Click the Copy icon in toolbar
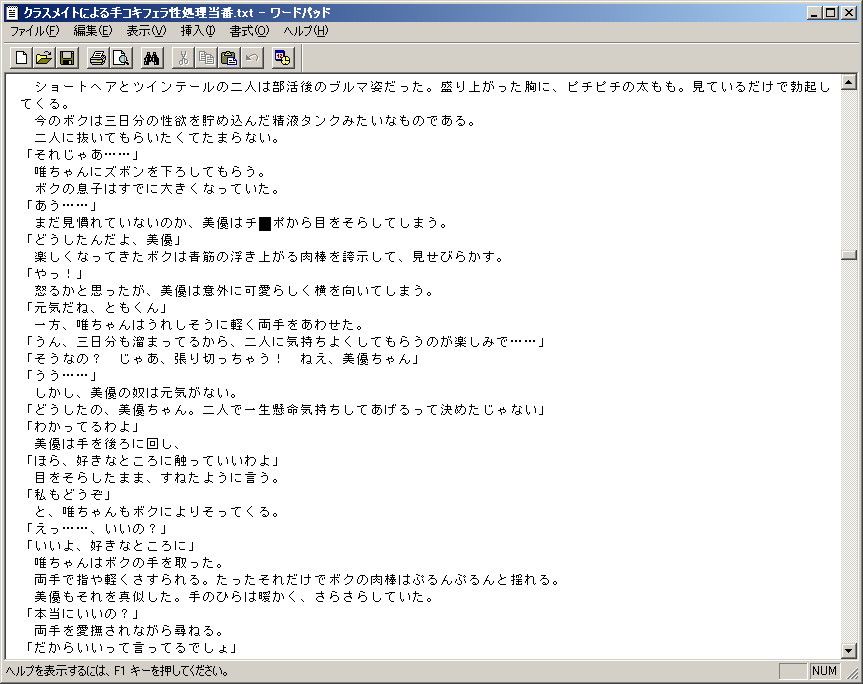This screenshot has height=684, width=863. point(206,58)
